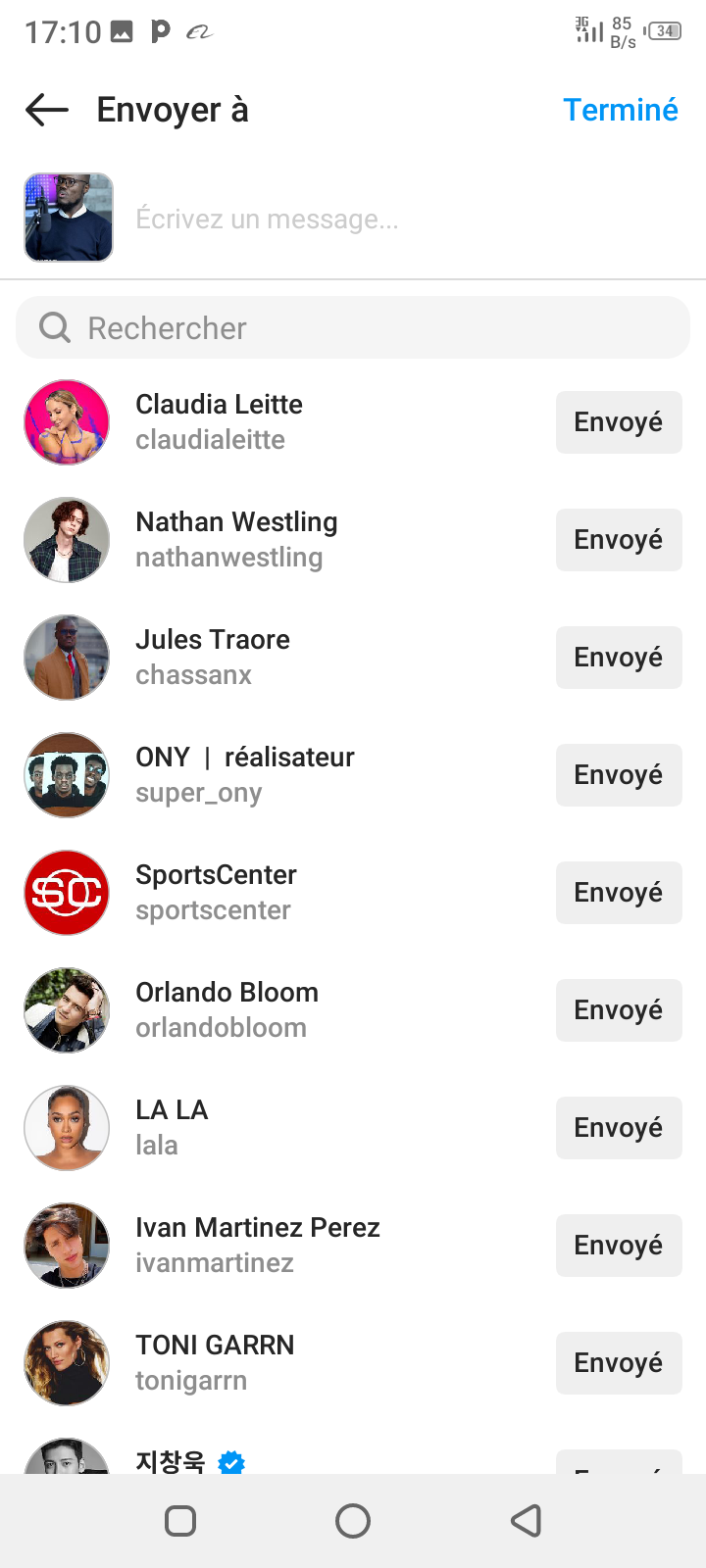
Task: Tap the shared post thumbnail preview
Action: (x=69, y=218)
